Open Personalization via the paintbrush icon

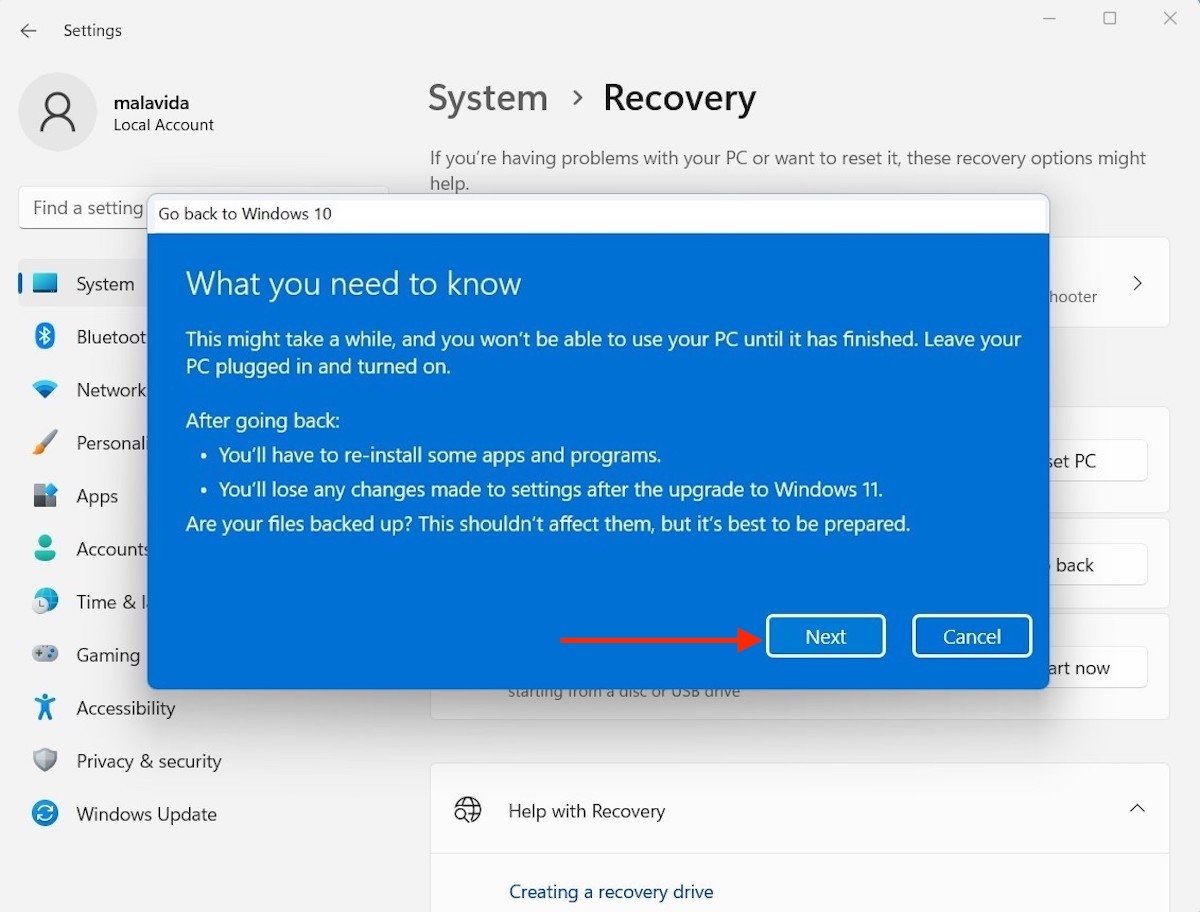coord(45,443)
